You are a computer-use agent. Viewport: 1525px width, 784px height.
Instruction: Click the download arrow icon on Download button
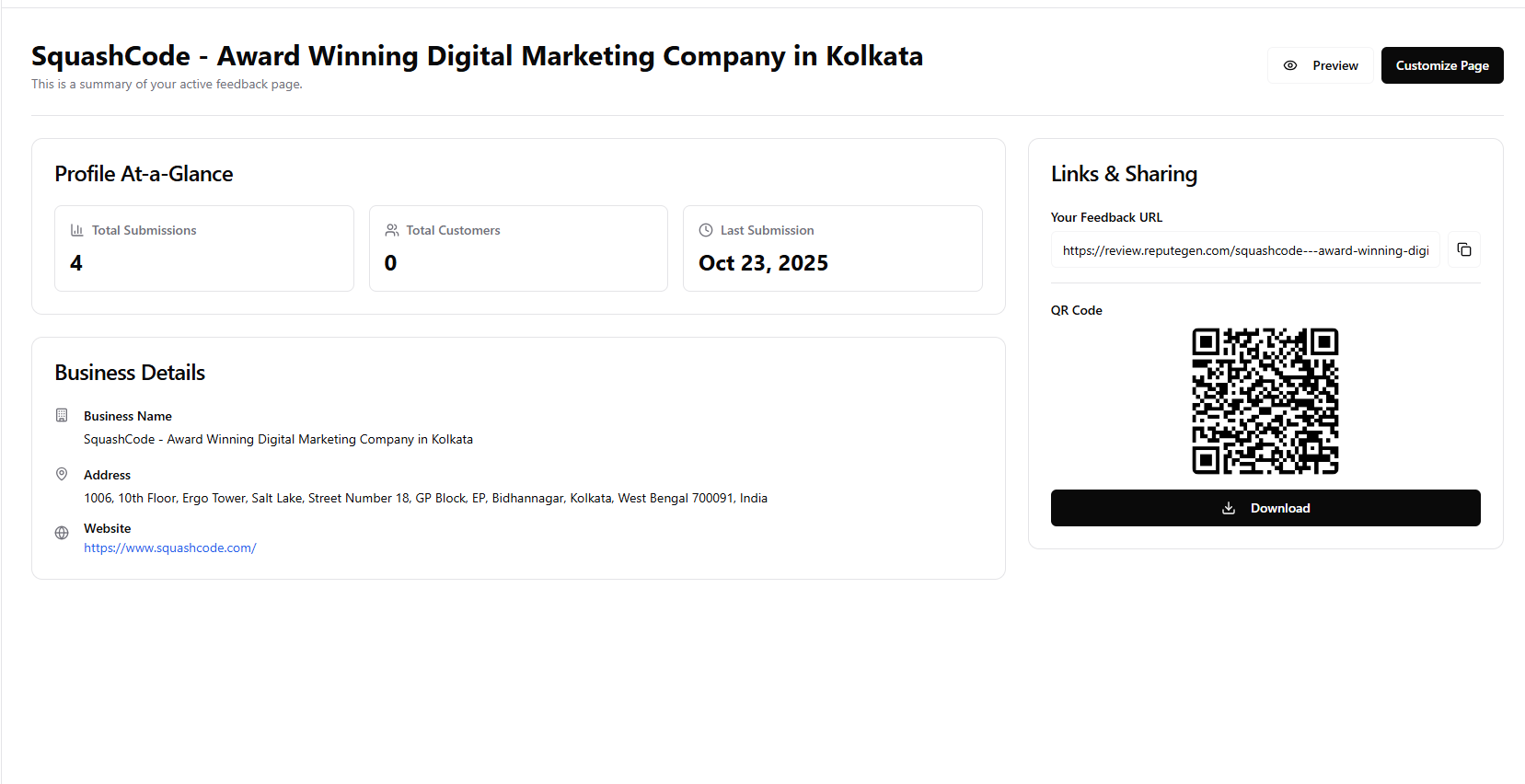1228,508
